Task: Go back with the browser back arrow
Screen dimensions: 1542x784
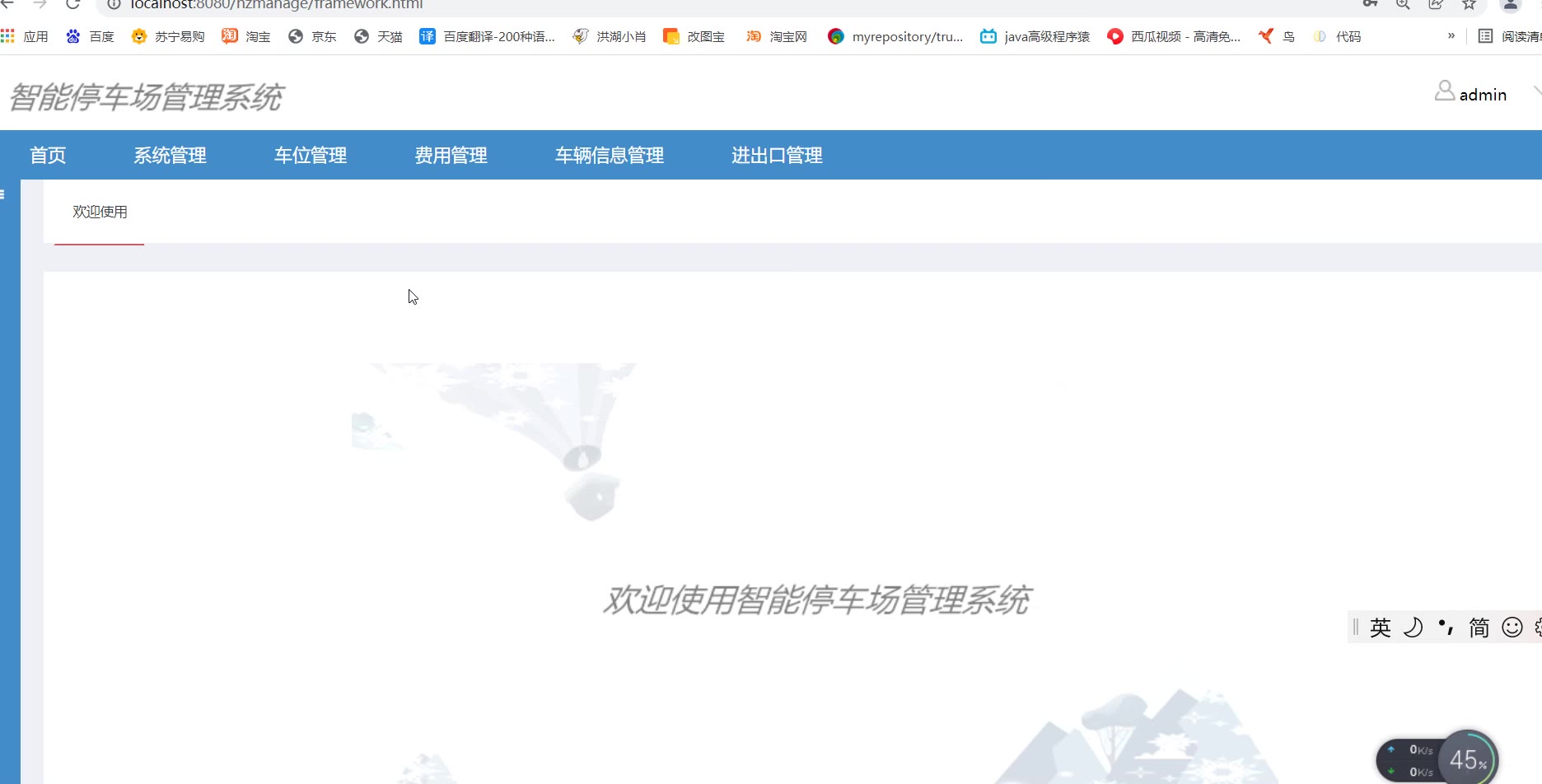Action: click(x=7, y=4)
